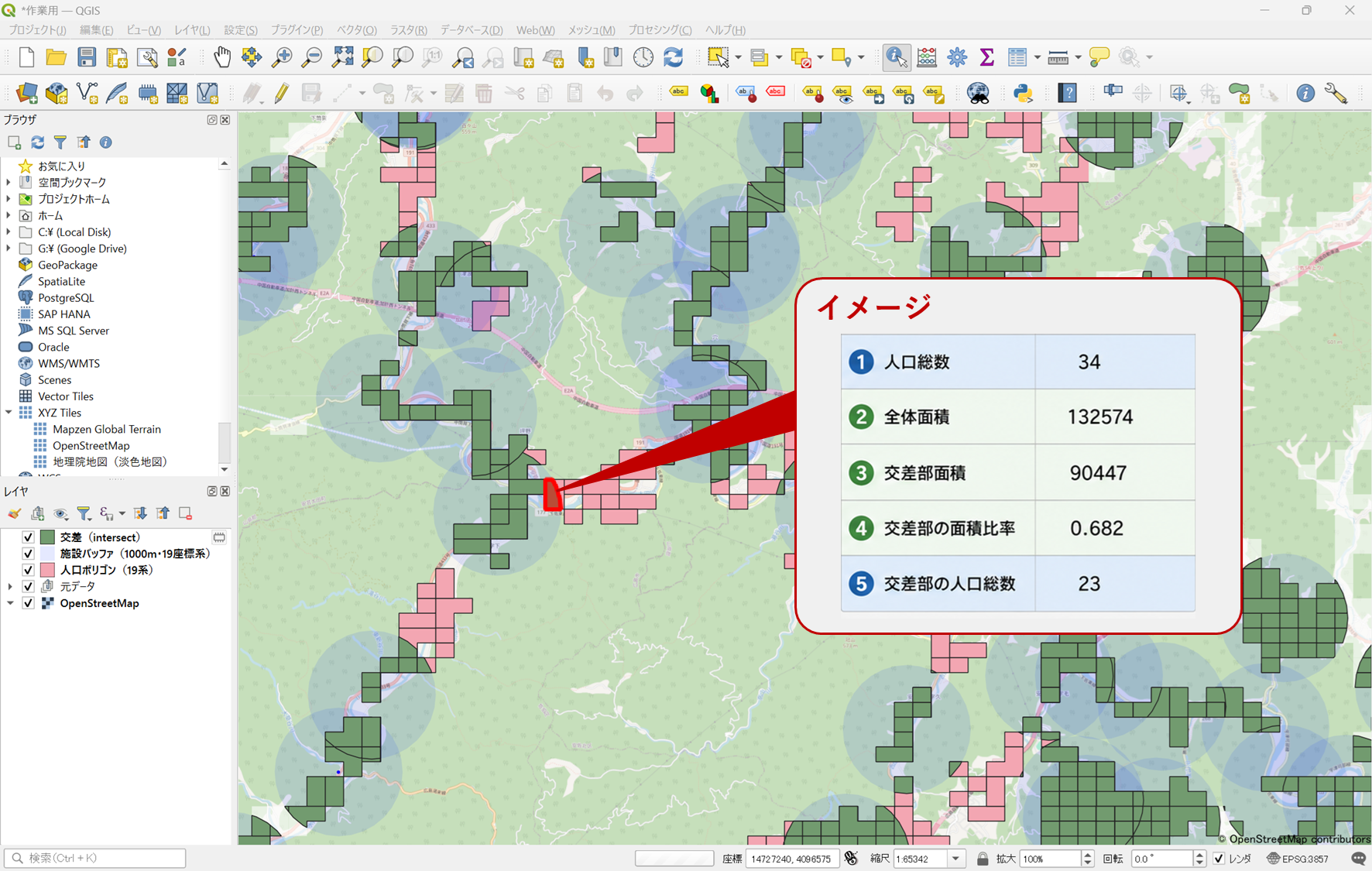Activate the Identify Features tool

tap(897, 57)
